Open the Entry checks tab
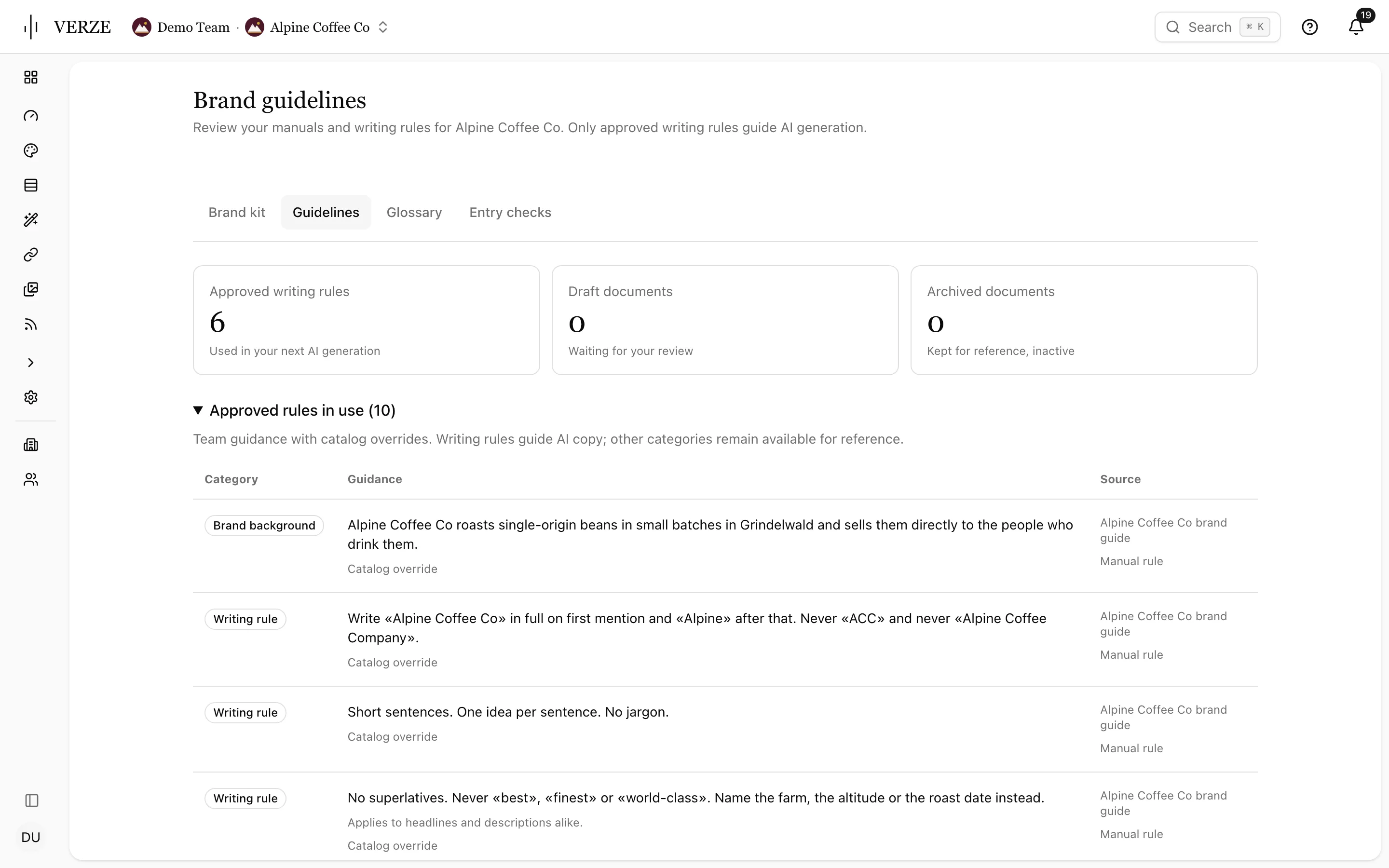Image resolution: width=1389 pixels, height=868 pixels. 510,212
